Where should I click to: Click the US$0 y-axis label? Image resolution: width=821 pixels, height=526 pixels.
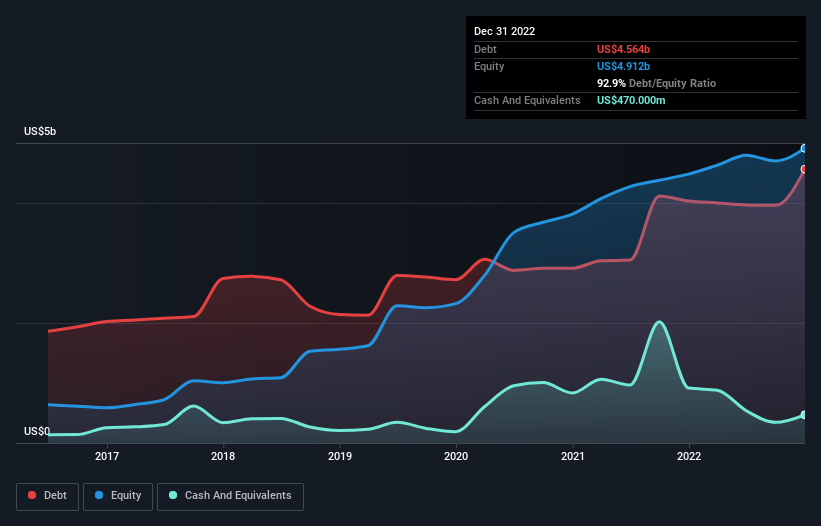click(x=37, y=432)
